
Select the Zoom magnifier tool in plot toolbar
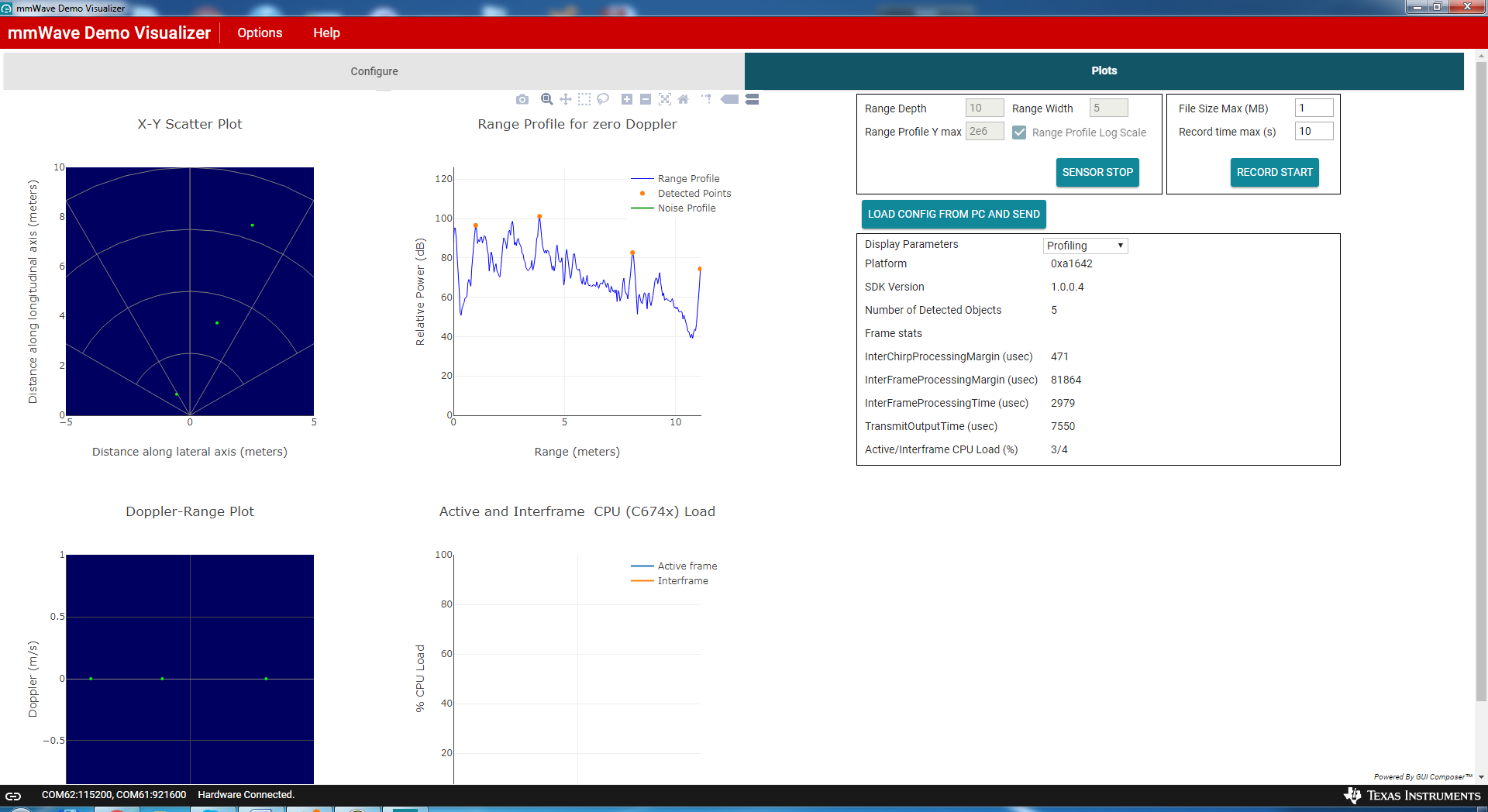546,99
